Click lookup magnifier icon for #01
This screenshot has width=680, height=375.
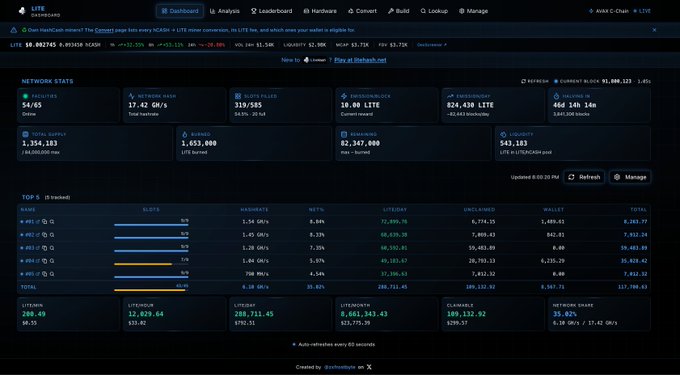click(52, 222)
